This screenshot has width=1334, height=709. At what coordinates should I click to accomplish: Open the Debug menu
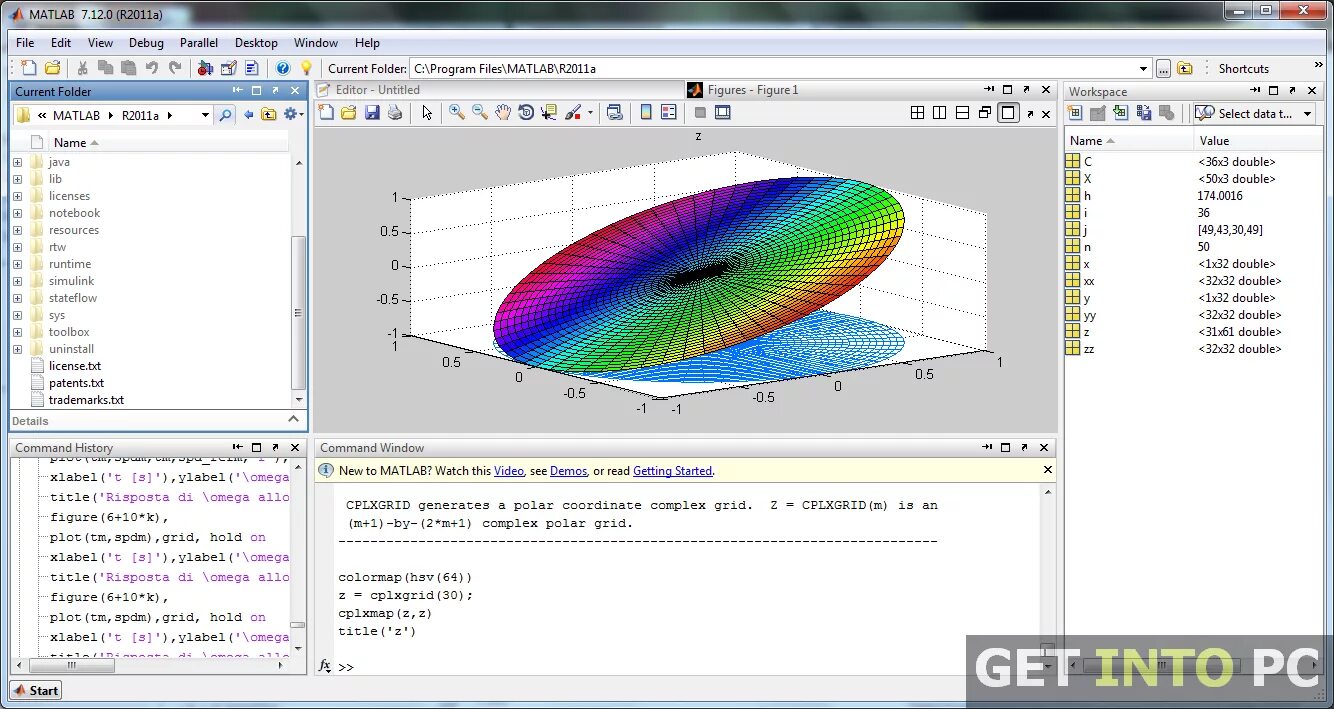pos(146,43)
